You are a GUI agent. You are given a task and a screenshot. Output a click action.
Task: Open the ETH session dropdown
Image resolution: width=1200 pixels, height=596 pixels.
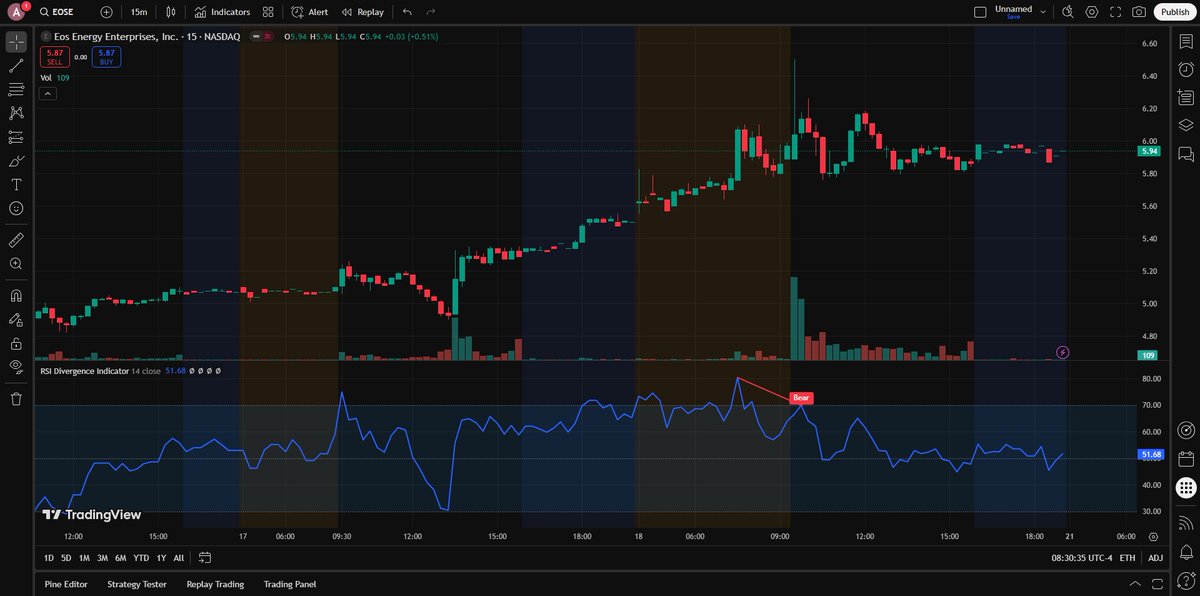point(1127,557)
